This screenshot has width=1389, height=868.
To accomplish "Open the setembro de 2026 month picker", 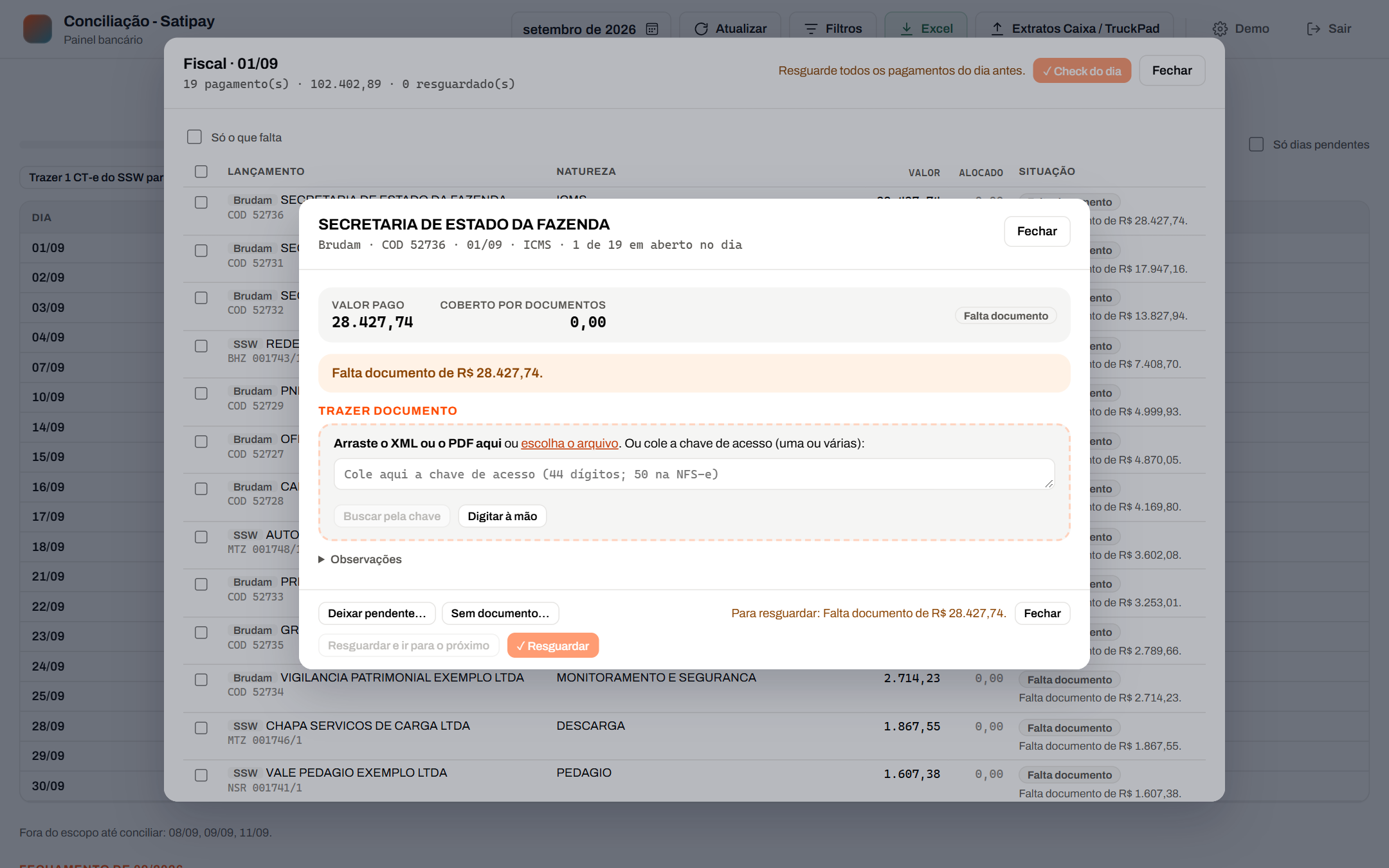I will 590,29.
